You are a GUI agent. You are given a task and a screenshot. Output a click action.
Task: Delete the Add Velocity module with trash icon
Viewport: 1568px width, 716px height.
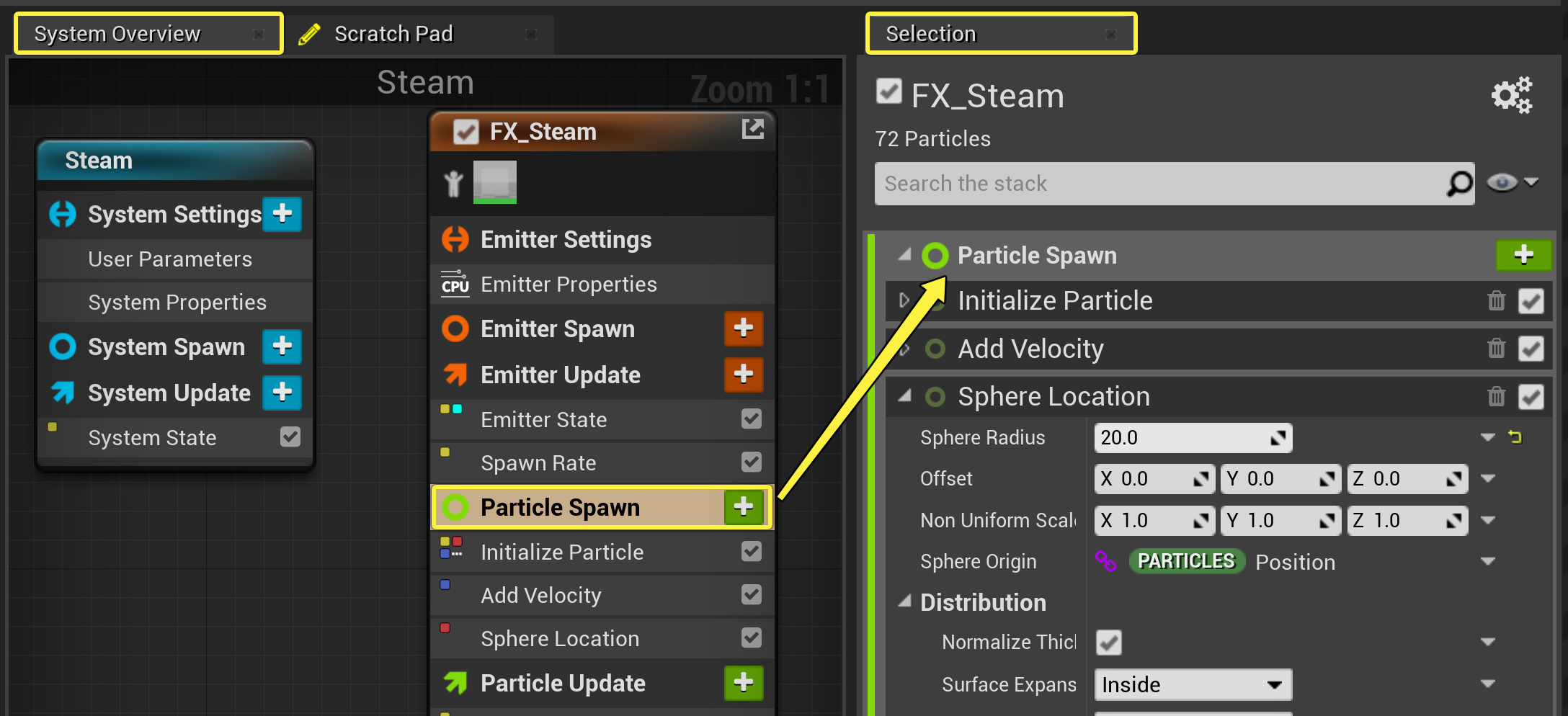1496,349
